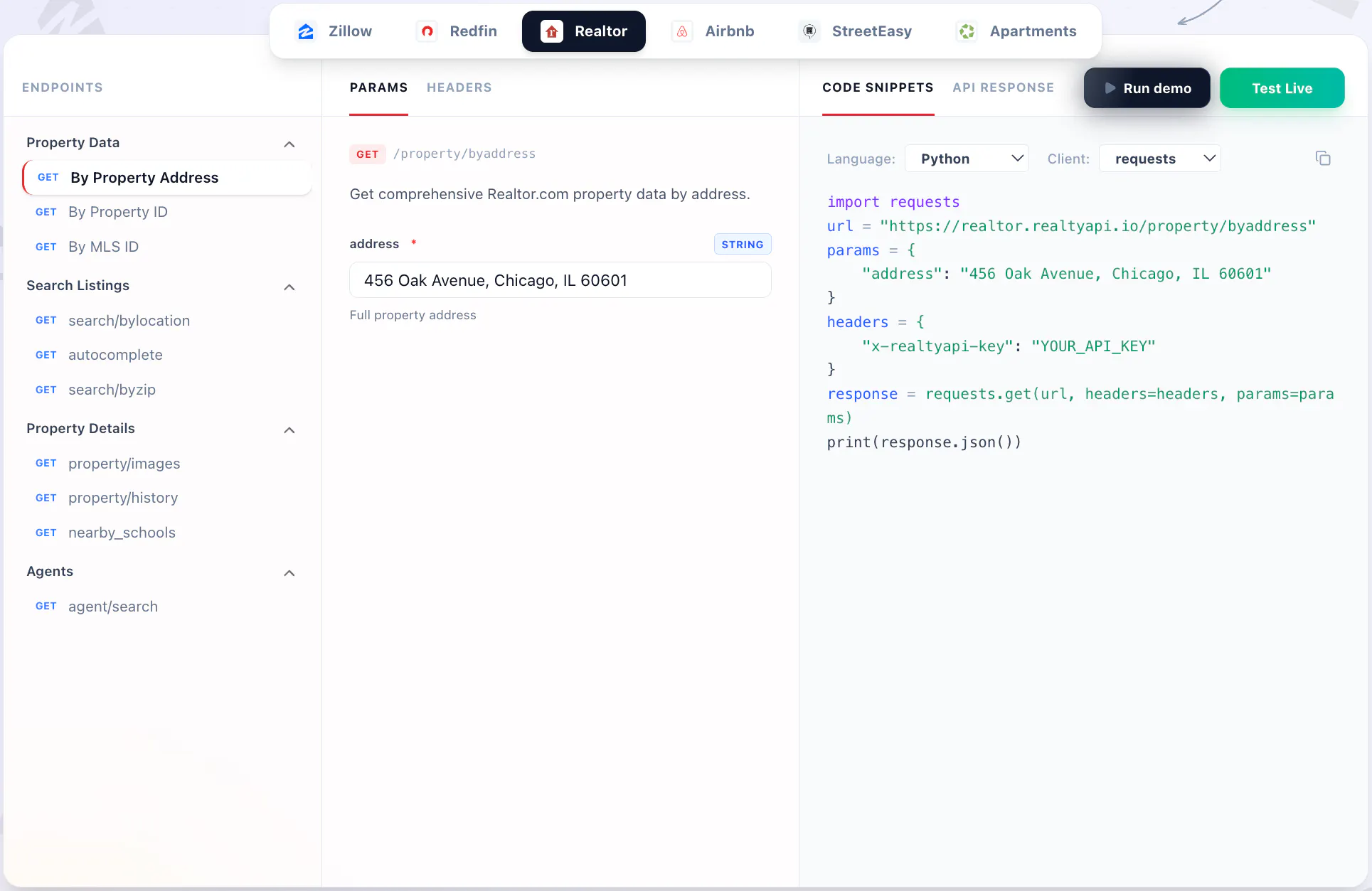The height and width of the screenshot is (891, 1372).
Task: Select the By MLS ID endpoint
Action: [167, 247]
